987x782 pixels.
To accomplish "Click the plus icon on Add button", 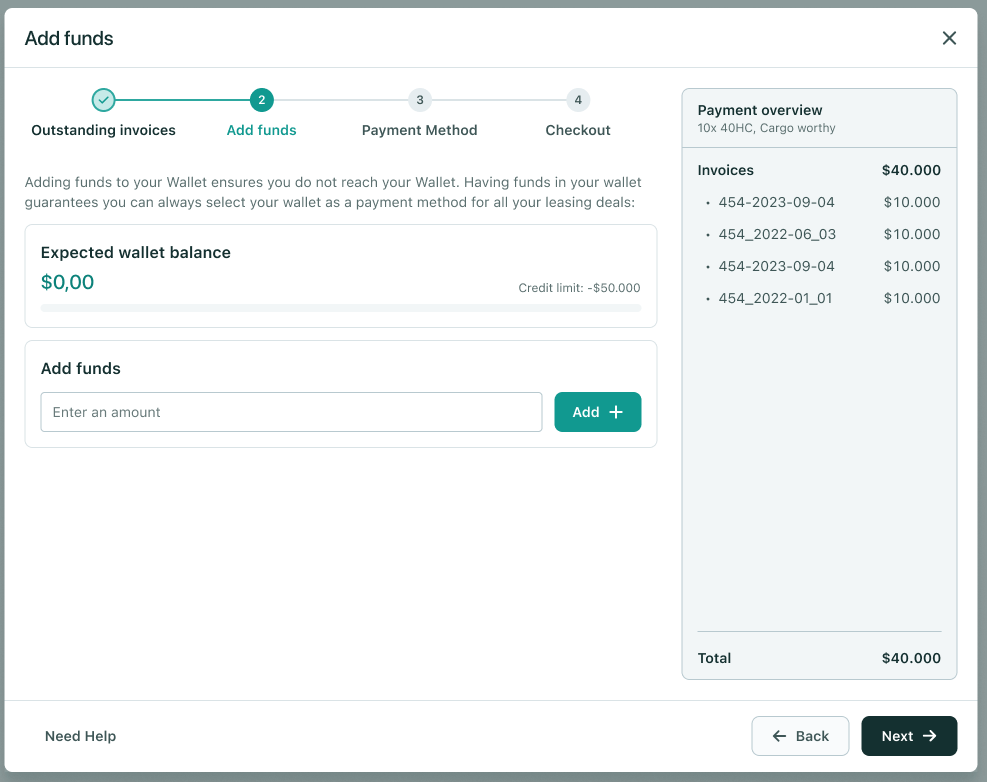I will [x=616, y=412].
